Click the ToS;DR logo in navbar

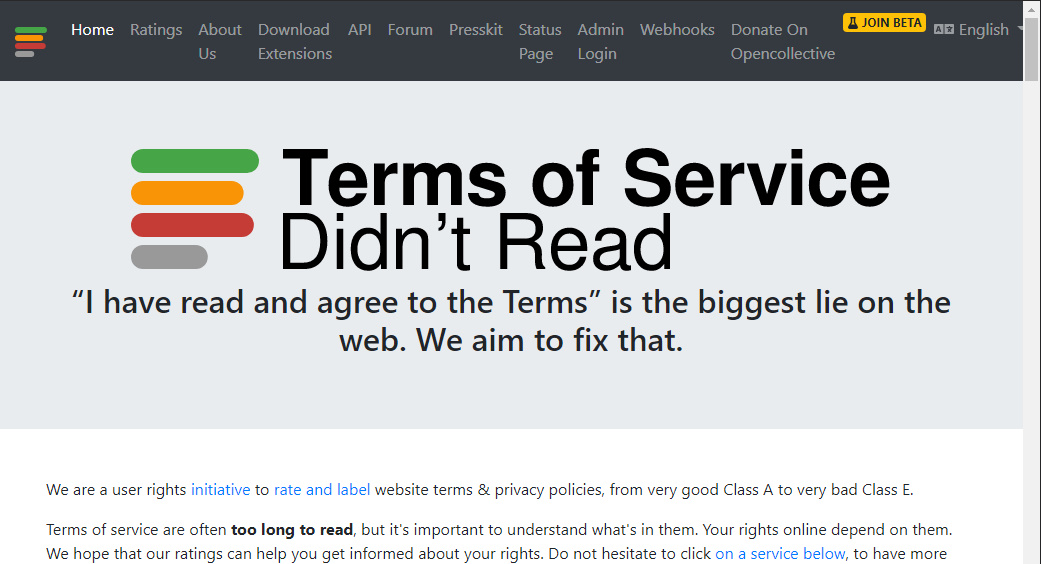coord(31,42)
